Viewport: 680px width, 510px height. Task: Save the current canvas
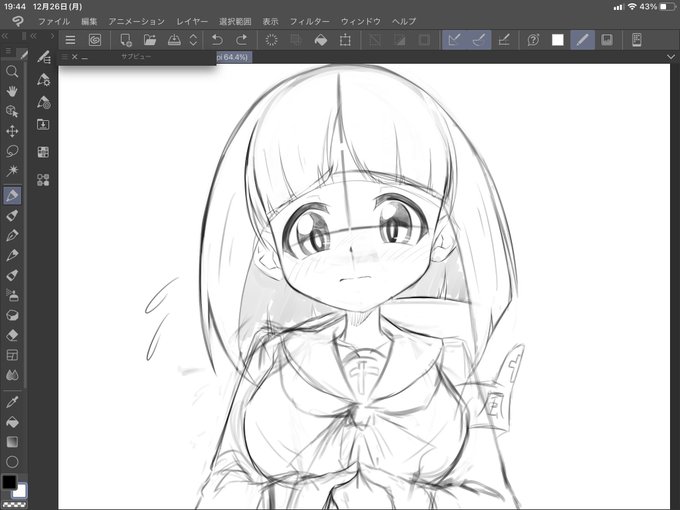174,40
